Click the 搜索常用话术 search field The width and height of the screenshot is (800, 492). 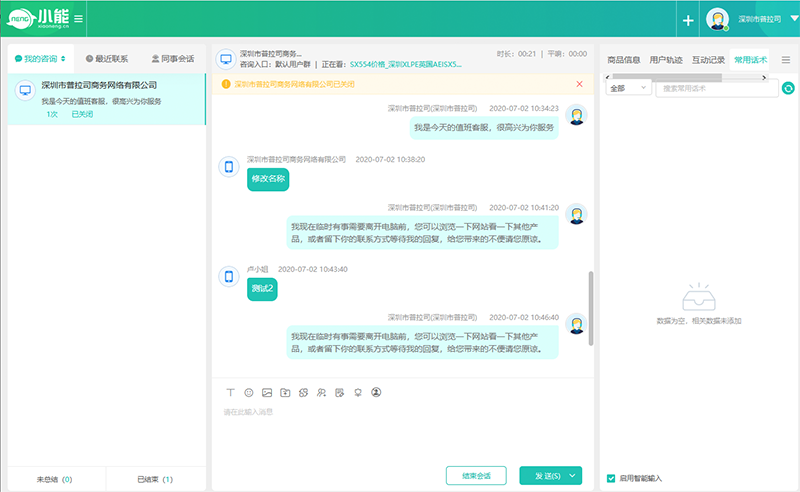click(716, 89)
